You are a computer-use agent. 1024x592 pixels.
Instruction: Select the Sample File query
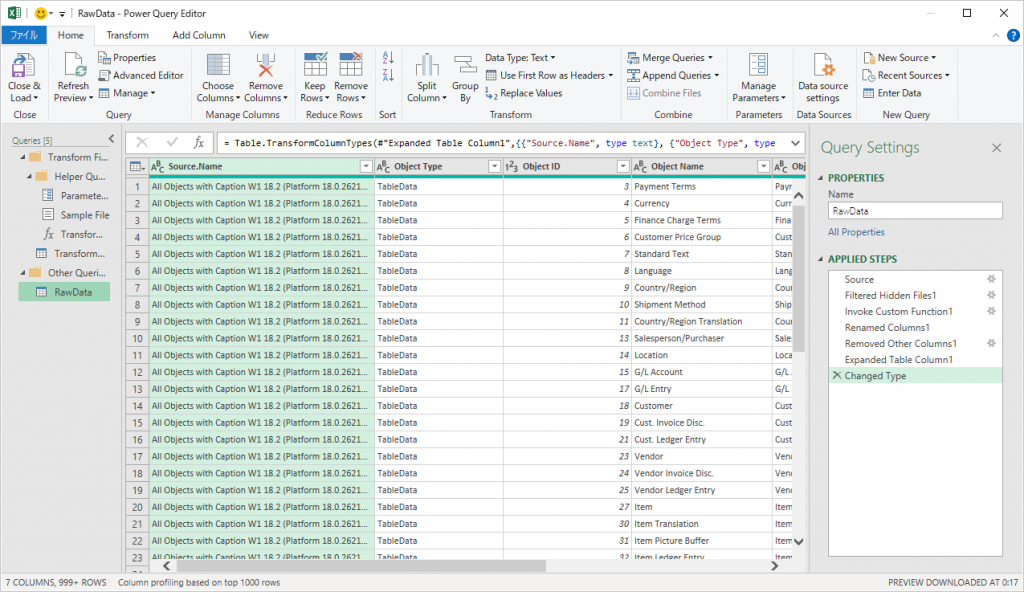click(75, 215)
